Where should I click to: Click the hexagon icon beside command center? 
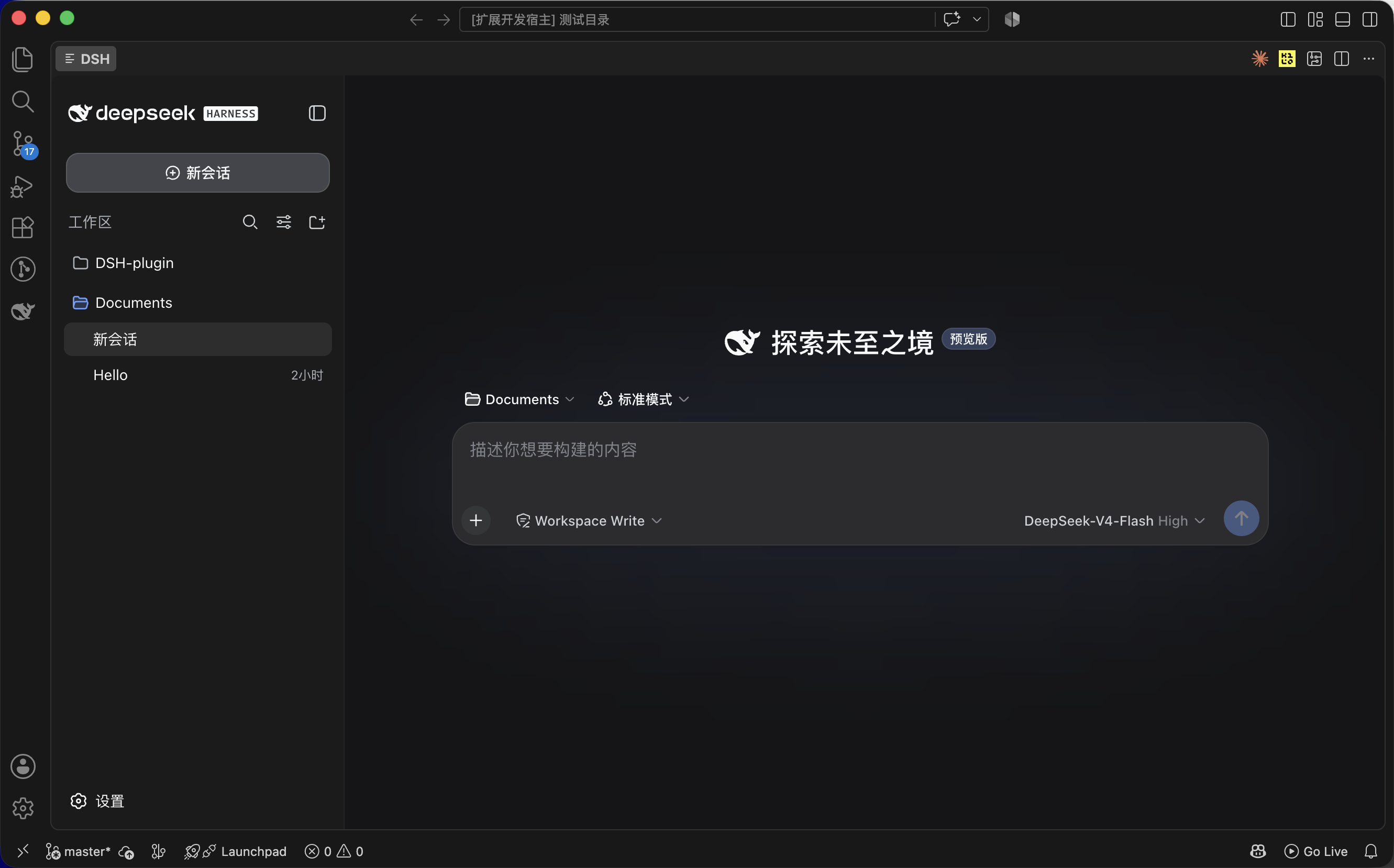point(1012,19)
